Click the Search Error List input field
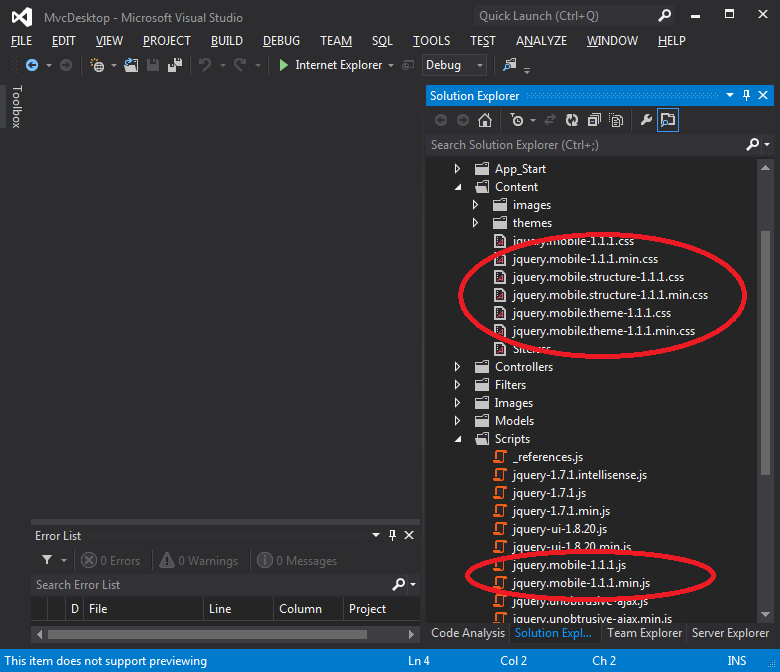This screenshot has width=780, height=672. coord(211,584)
